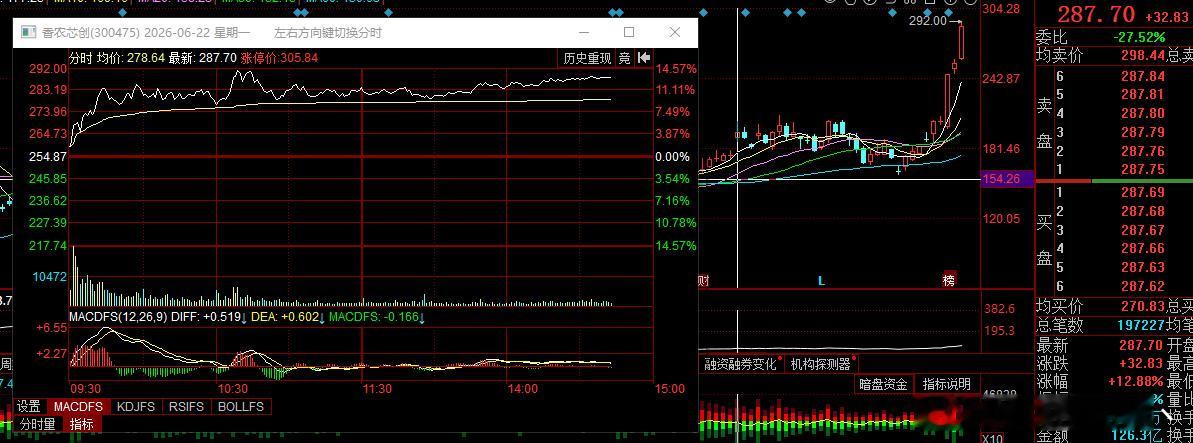1193x443 pixels.
Task: Open 设置 indicator settings
Action: (x=30, y=406)
